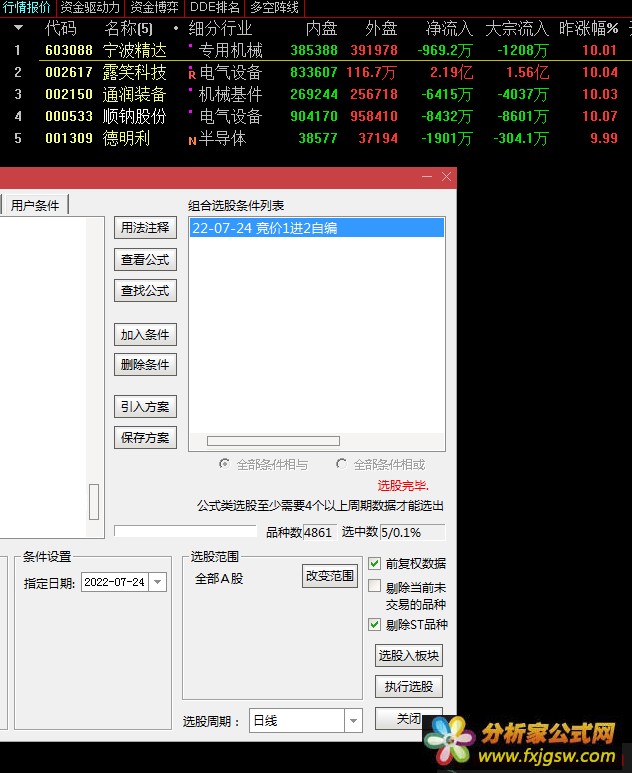Minimize the stock selector dialog
Screen dimensions: 632x773
pos(427,176)
